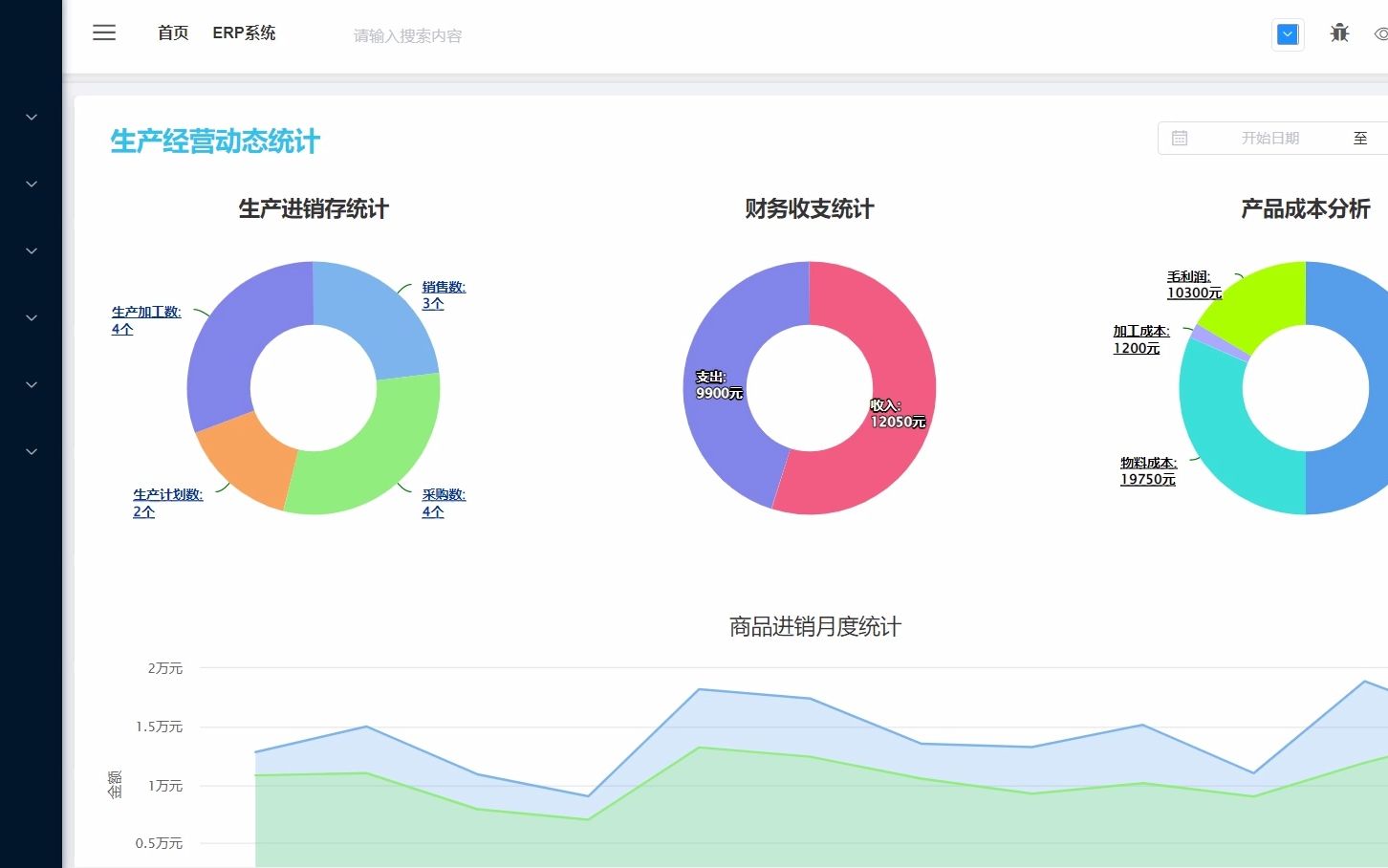Click the 开始日期 start date field

[x=1269, y=139]
